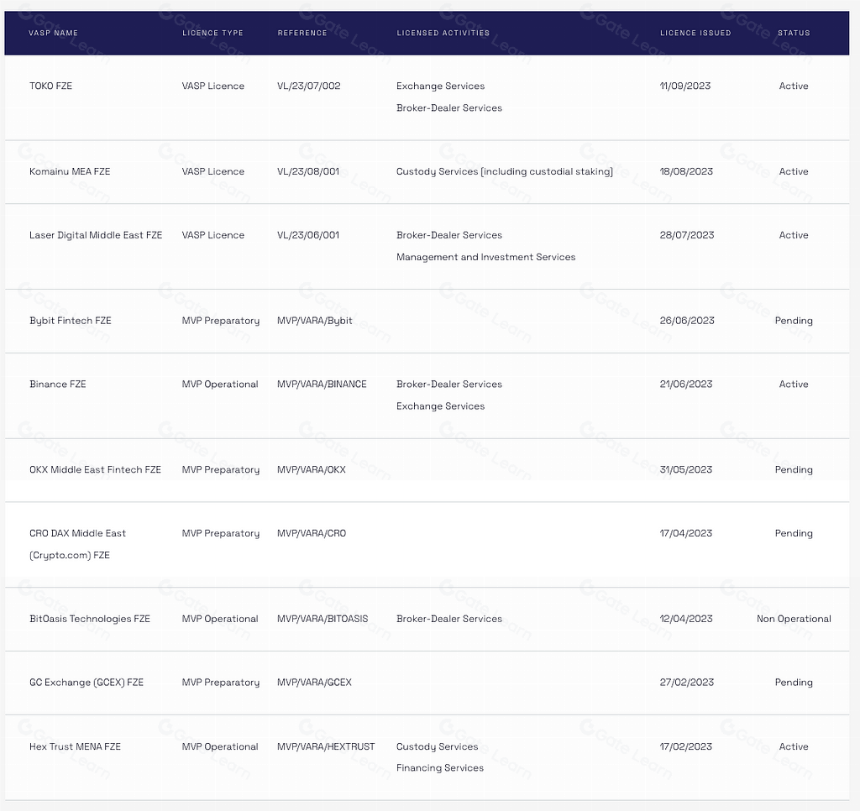Open Laser Digital Middle East FZE

point(95,235)
